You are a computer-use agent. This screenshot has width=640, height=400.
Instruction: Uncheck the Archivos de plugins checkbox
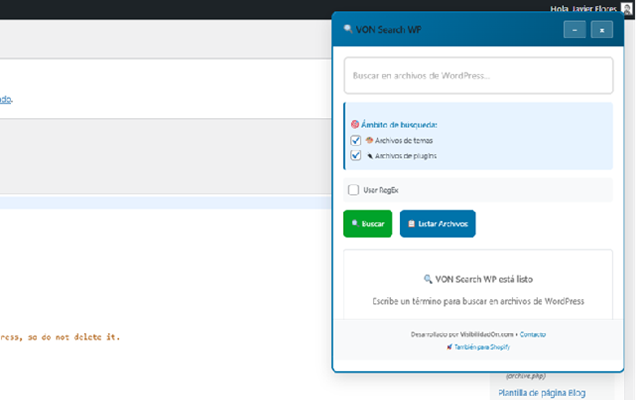(356, 156)
